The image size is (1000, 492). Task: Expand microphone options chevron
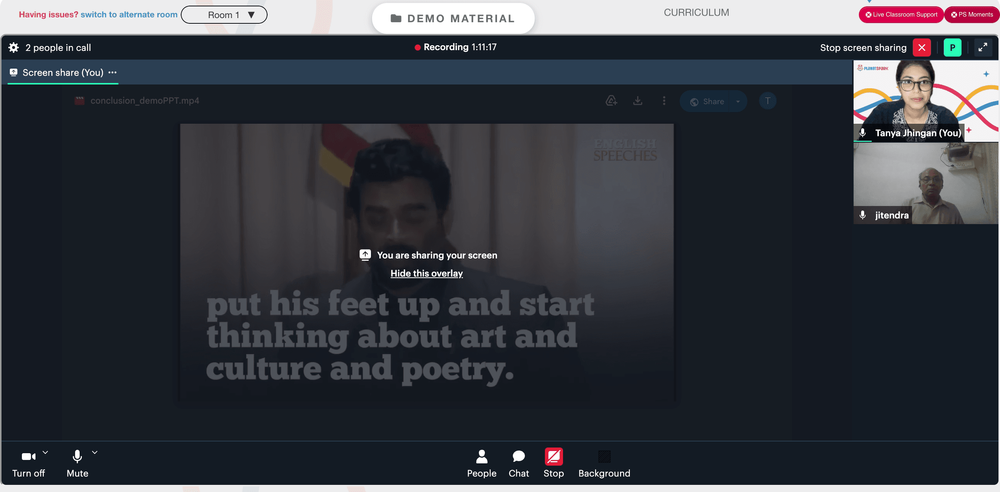coord(94,452)
